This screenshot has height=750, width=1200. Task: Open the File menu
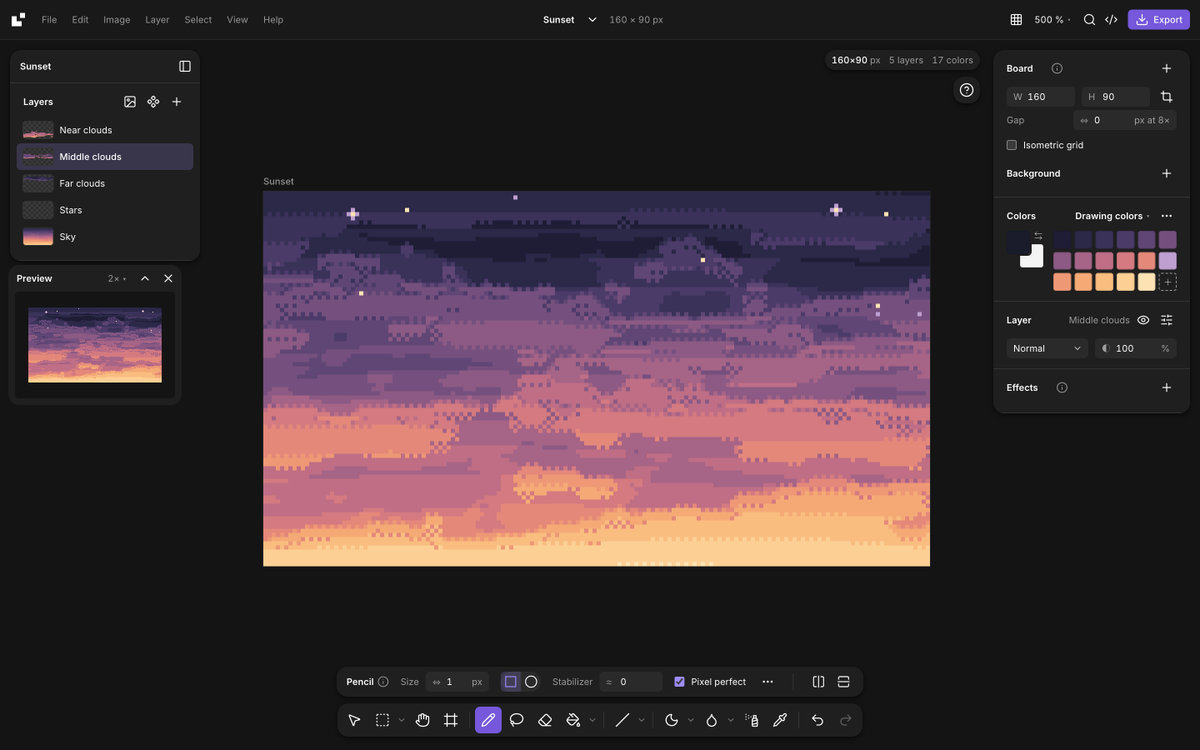click(49, 20)
